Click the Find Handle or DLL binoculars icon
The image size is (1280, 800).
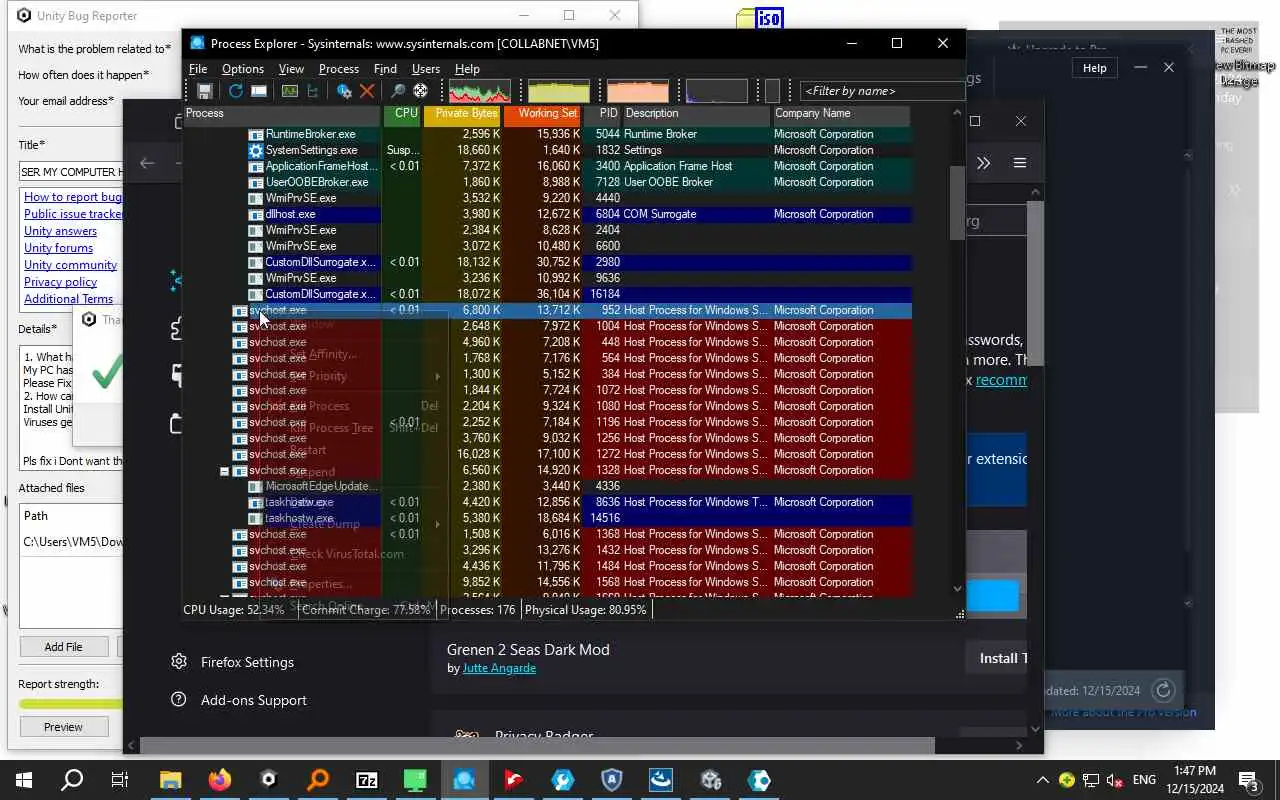(x=398, y=91)
